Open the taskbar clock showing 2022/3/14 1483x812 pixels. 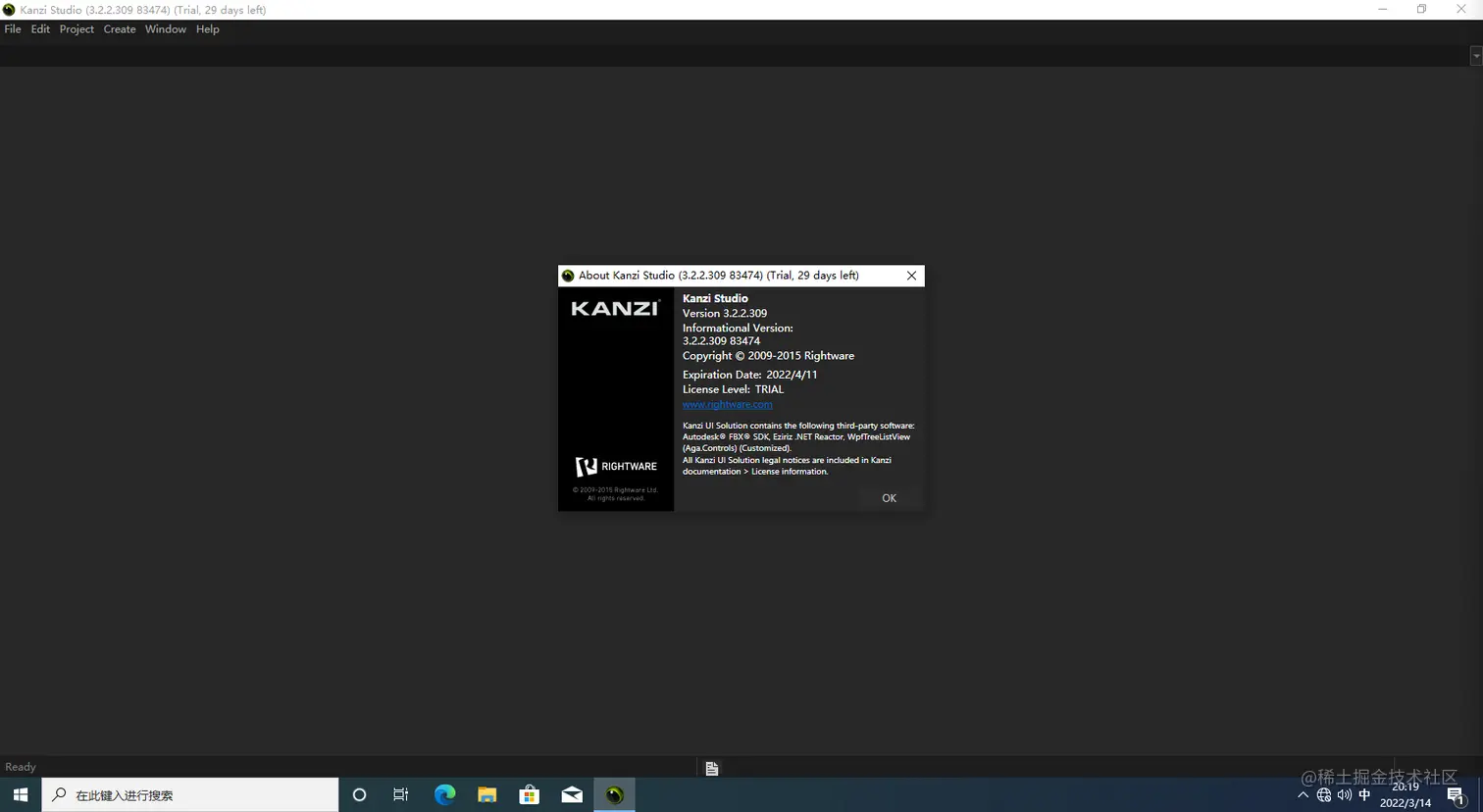pyautogui.click(x=1406, y=794)
